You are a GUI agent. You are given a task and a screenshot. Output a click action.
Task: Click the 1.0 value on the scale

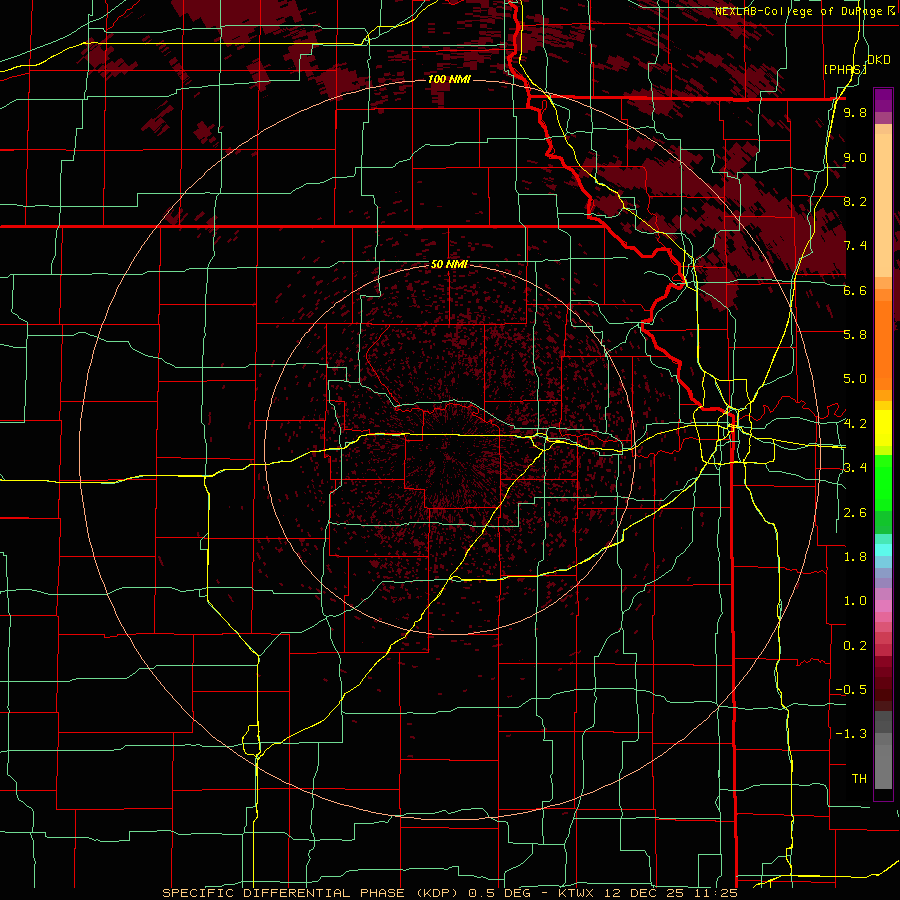tap(855, 601)
